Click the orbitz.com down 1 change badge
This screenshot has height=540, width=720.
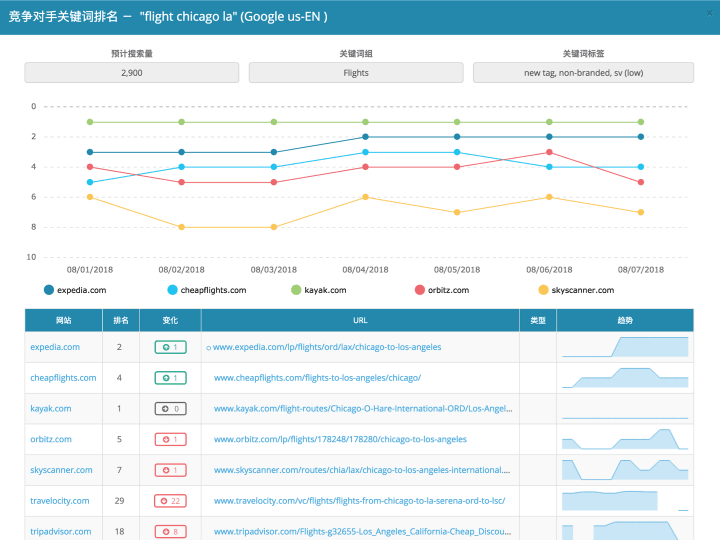(x=170, y=439)
